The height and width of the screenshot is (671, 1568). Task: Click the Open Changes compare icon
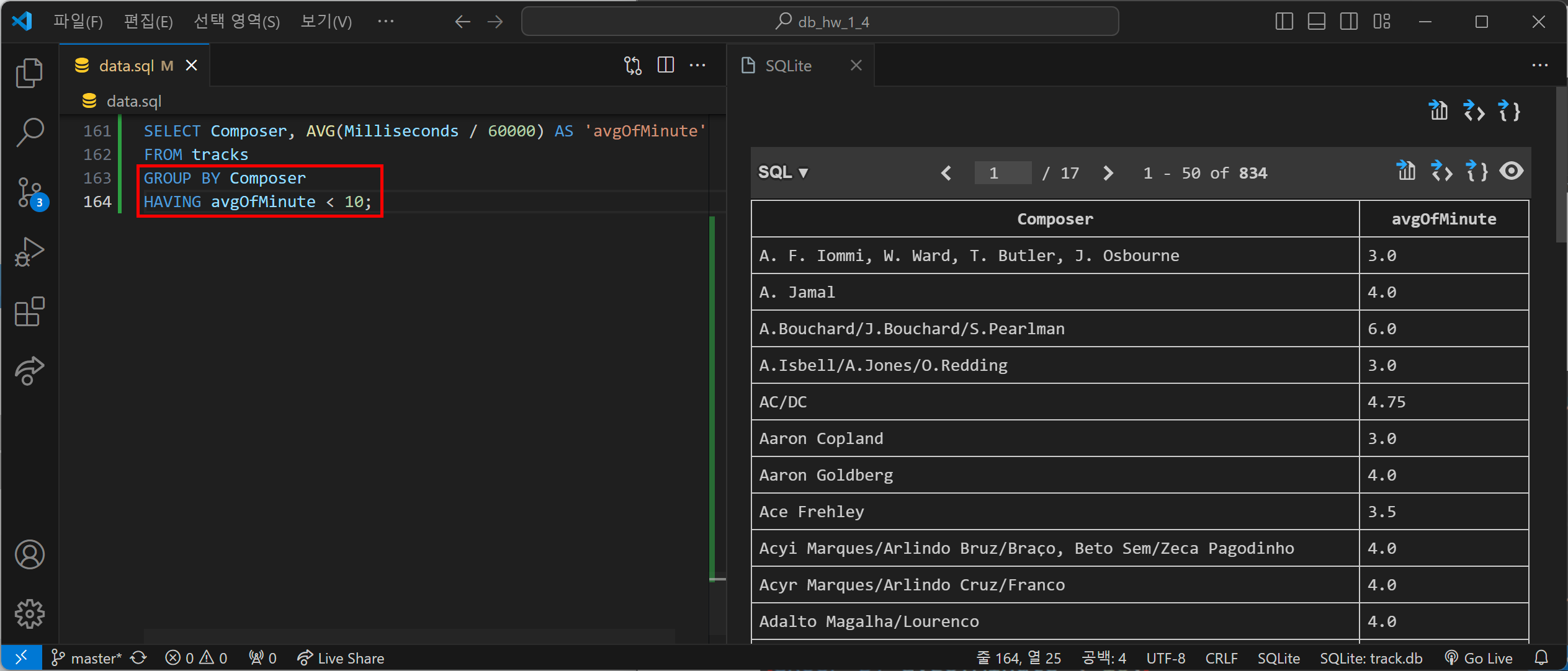point(632,65)
